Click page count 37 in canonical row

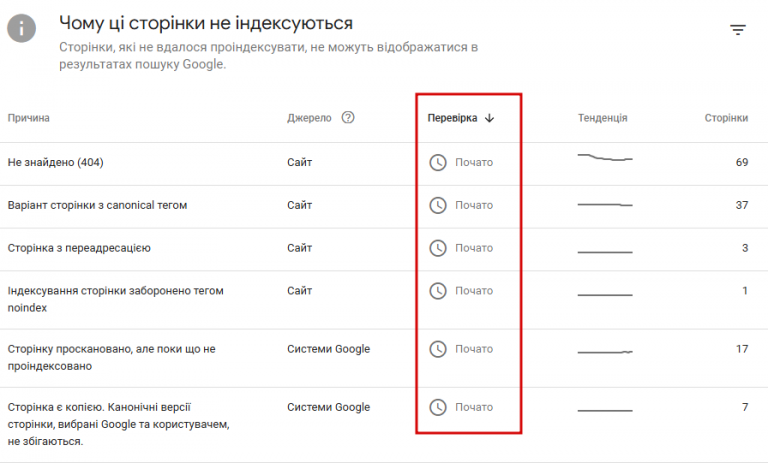(741, 205)
